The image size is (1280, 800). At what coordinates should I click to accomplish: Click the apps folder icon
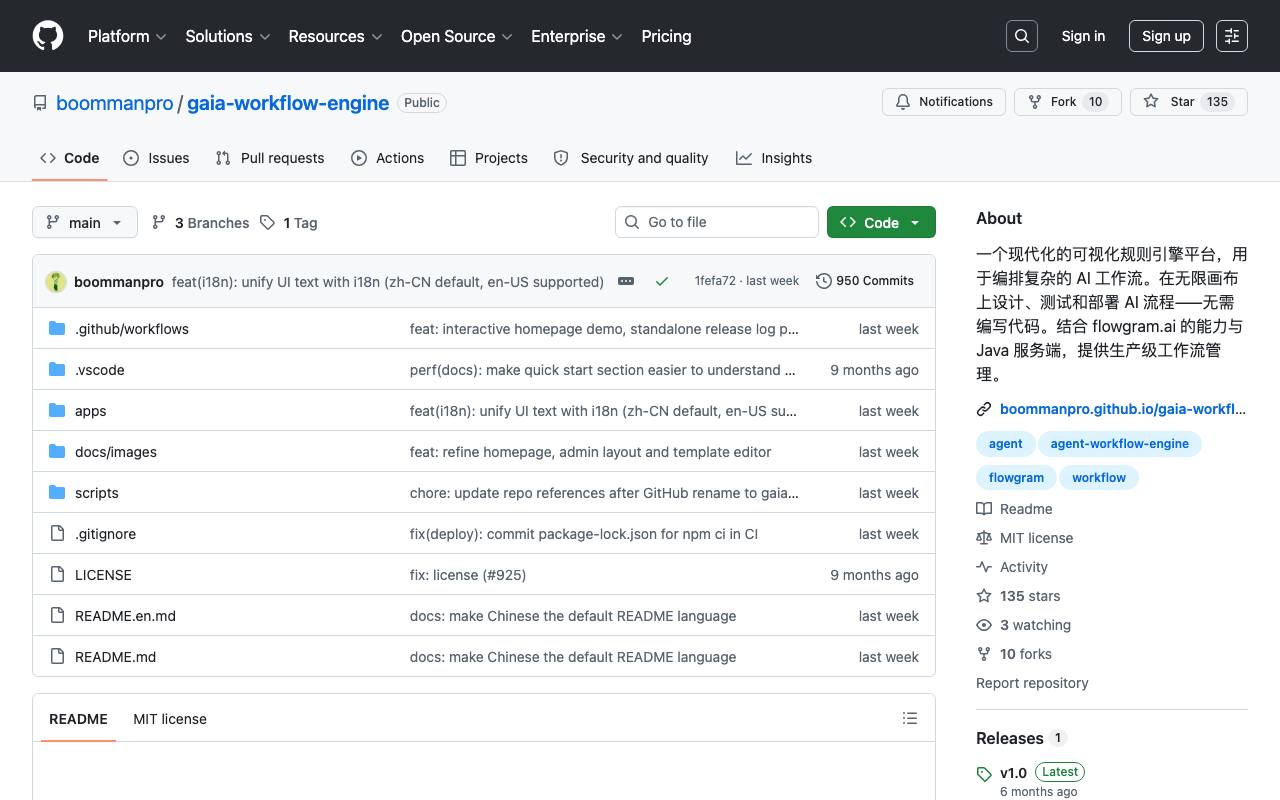57,411
